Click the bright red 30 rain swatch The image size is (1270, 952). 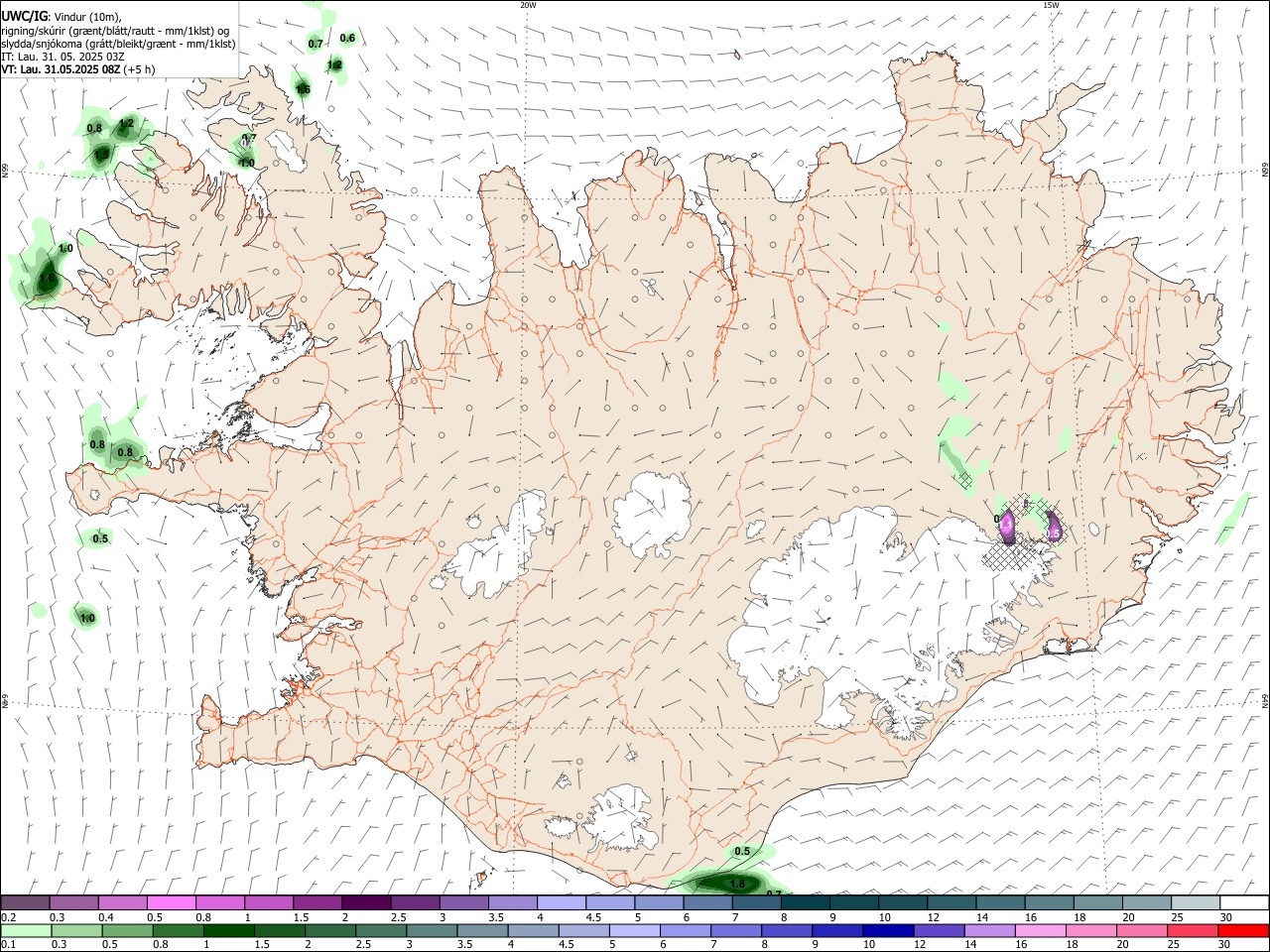[1242, 930]
